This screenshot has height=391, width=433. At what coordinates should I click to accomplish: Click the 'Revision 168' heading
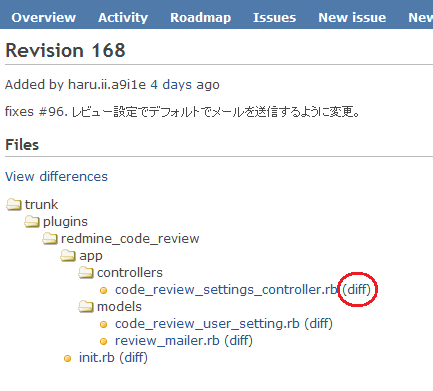point(65,51)
